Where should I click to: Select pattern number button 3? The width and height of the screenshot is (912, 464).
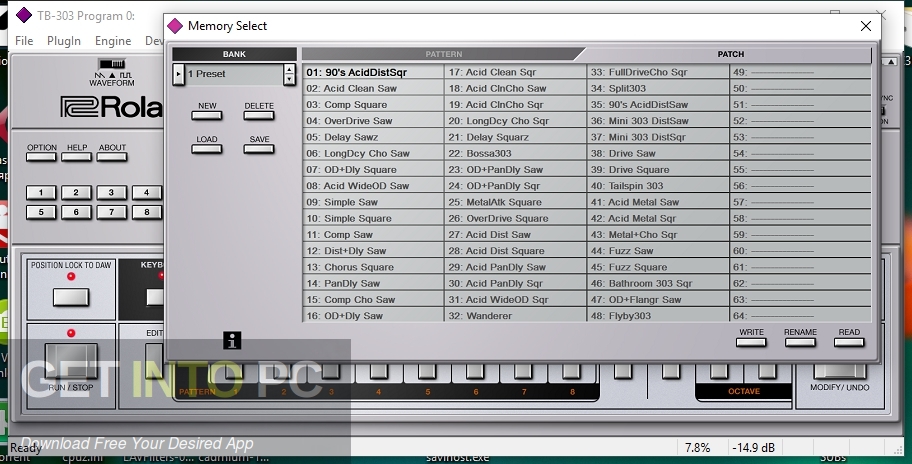point(112,192)
